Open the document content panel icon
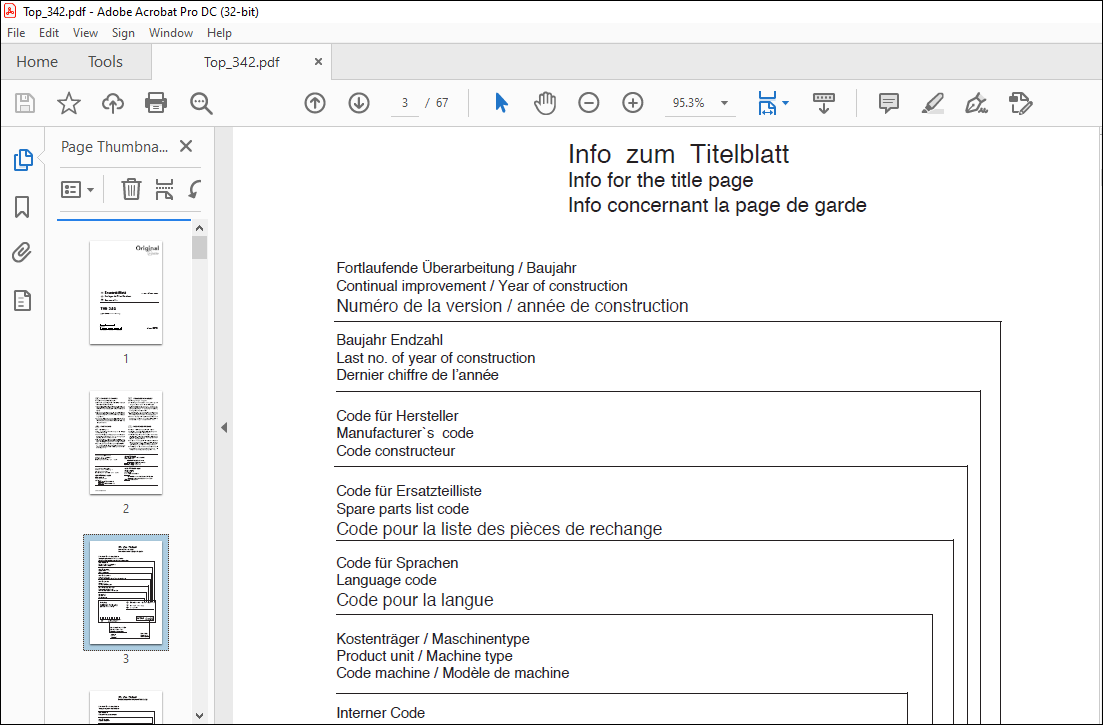1103x725 pixels. (23, 300)
